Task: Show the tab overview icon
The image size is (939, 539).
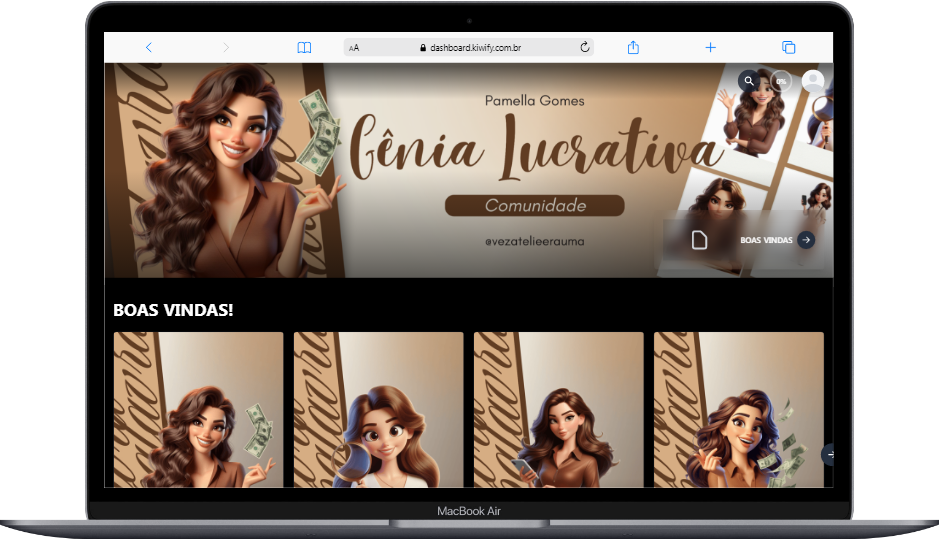Action: pos(788,47)
